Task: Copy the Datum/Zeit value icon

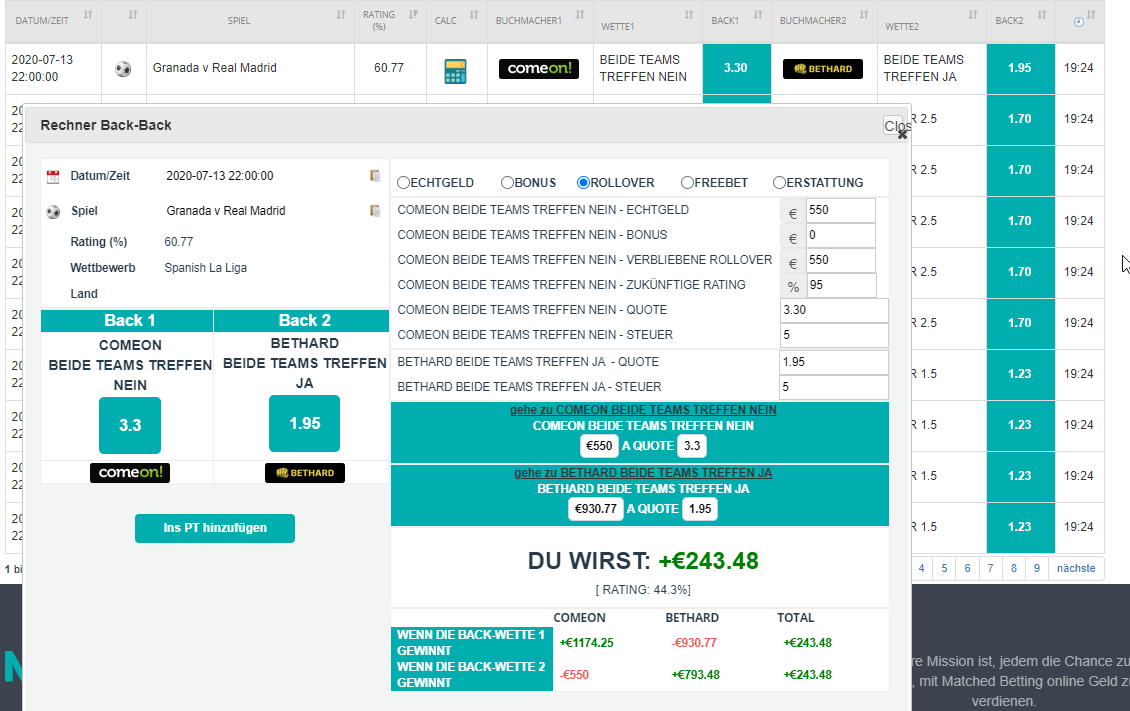Action: [375, 176]
